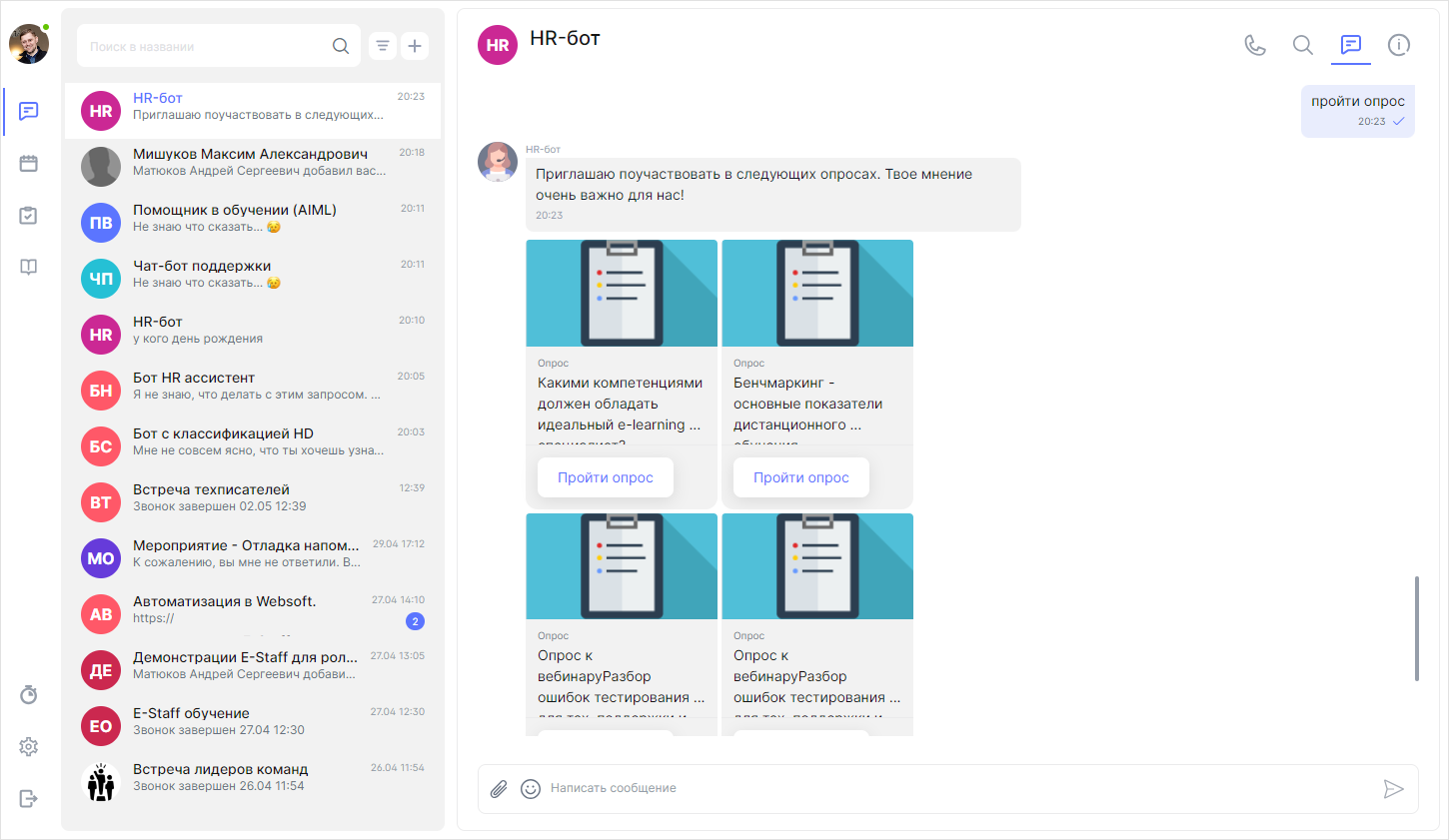This screenshot has width=1449, height=840.
Task: Click the stopwatch icon in the sidebar
Action: coord(28,693)
